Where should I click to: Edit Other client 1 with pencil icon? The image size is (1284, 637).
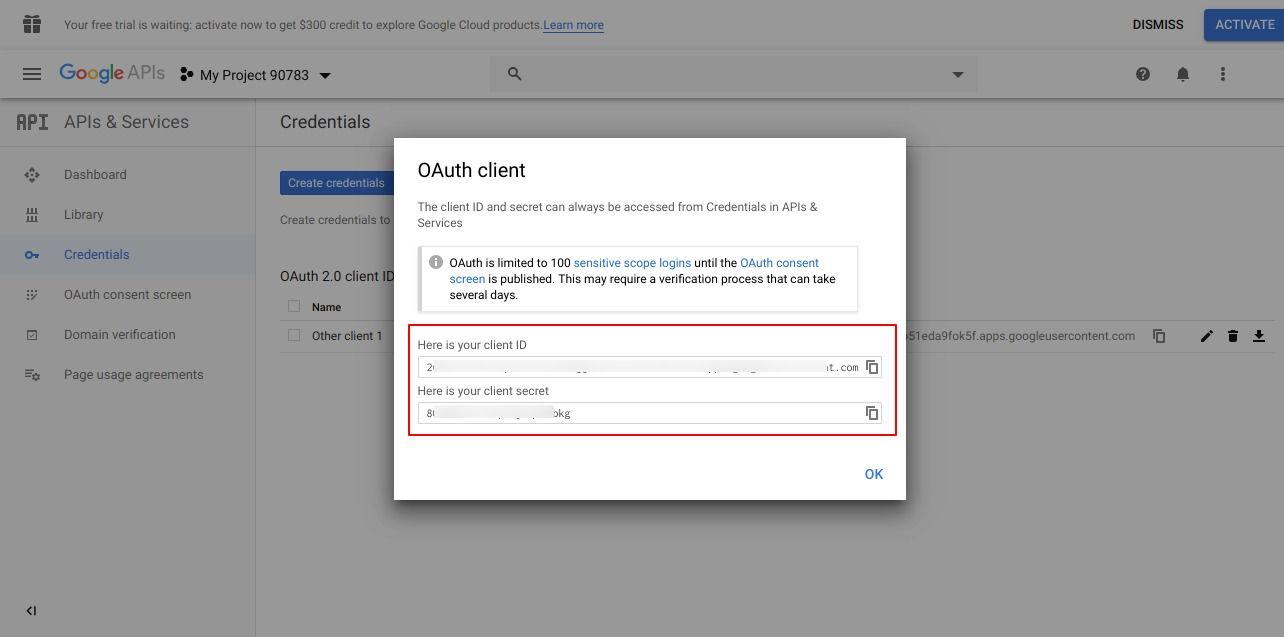click(x=1207, y=336)
